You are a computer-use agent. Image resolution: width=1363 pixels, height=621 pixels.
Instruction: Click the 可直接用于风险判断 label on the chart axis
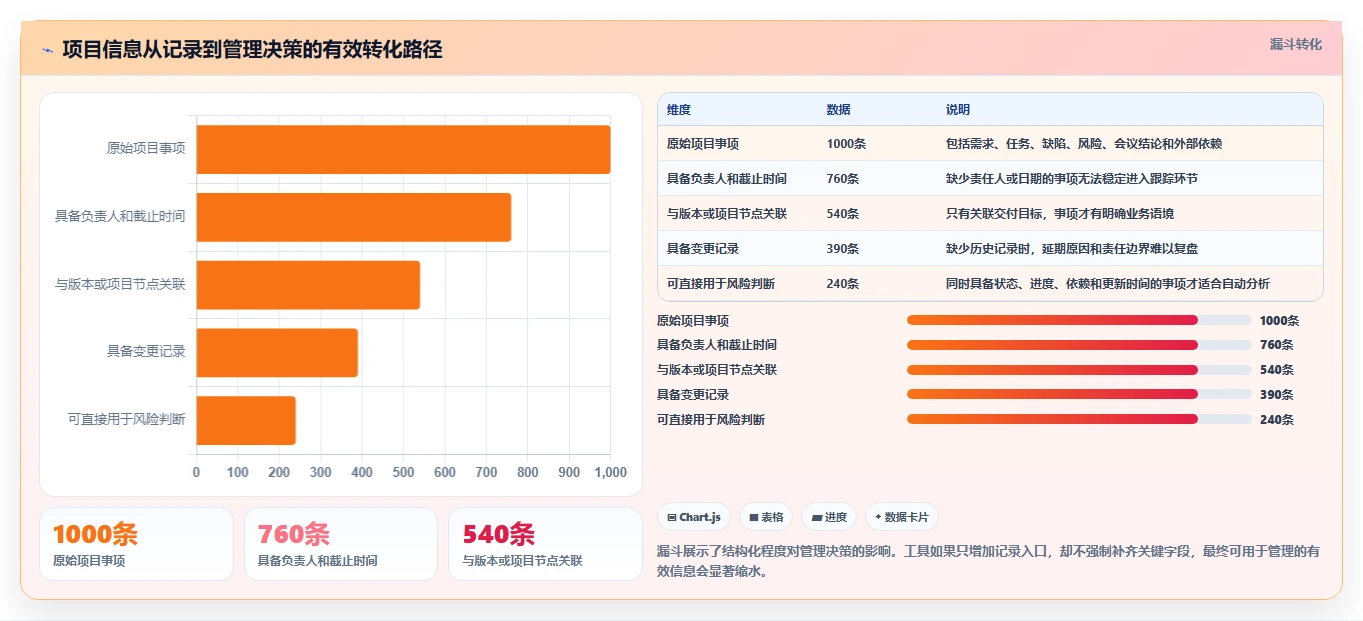[x=127, y=420]
